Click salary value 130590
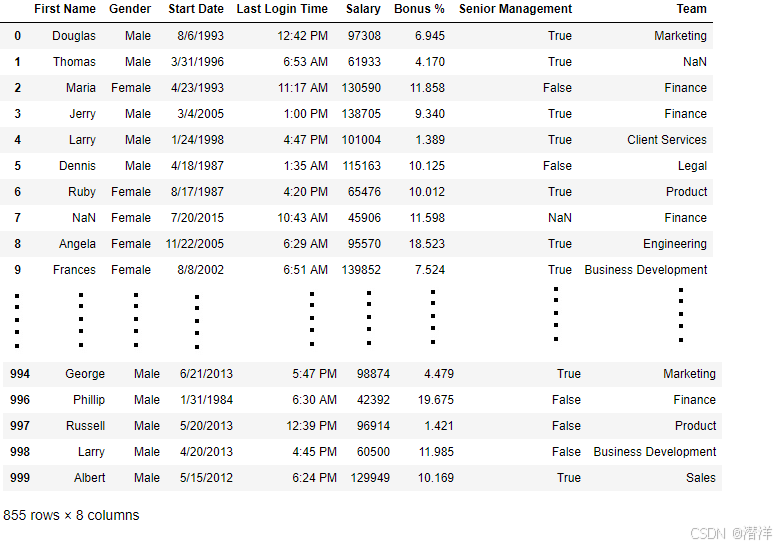Viewport: 779px width, 547px height. [361, 88]
